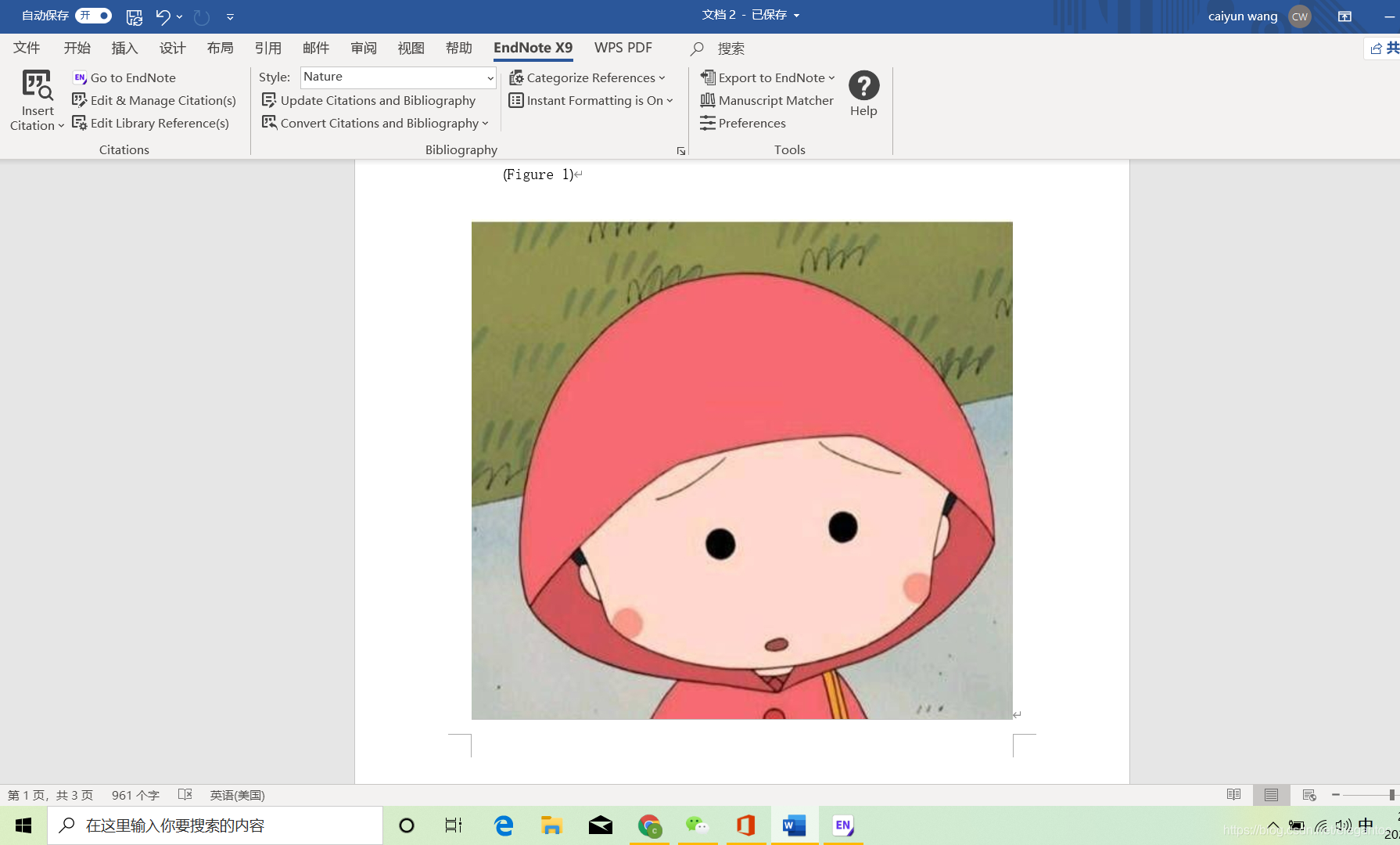
Task: Switch to the 引用 tab
Action: point(268,49)
